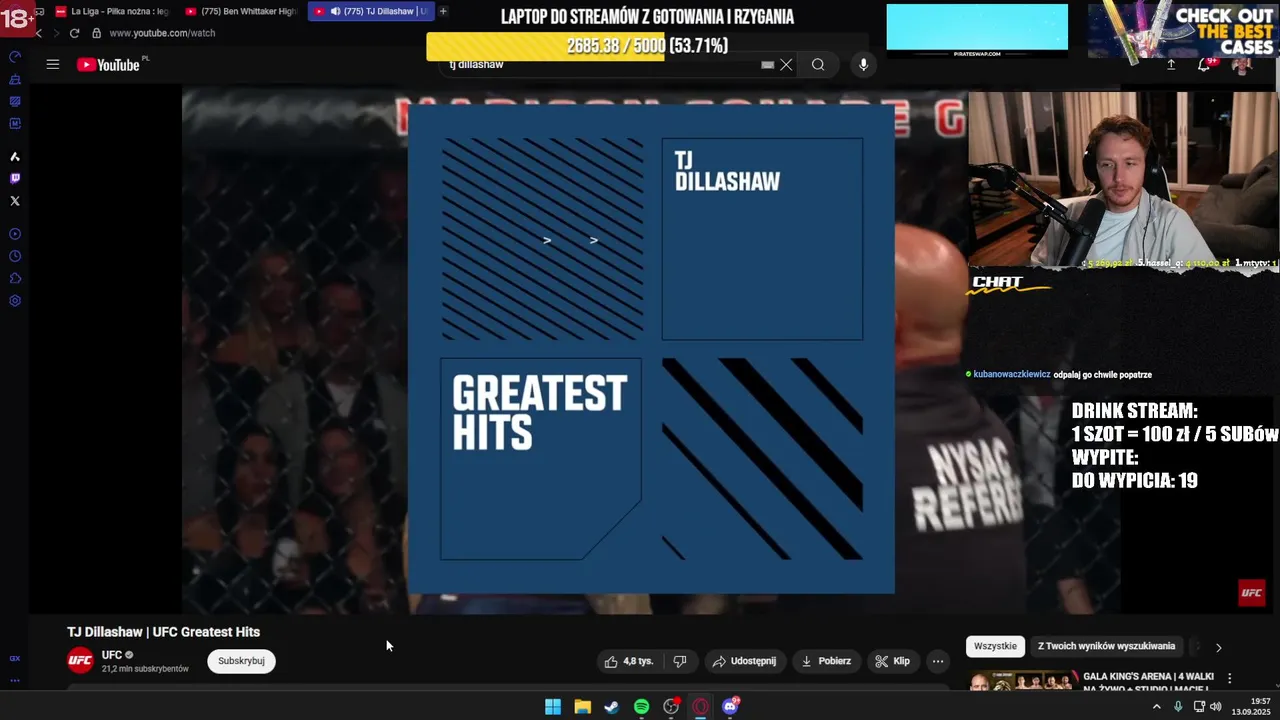Subscribe to UFC with Subskrybuj
The image size is (1280, 720).
click(x=241, y=661)
